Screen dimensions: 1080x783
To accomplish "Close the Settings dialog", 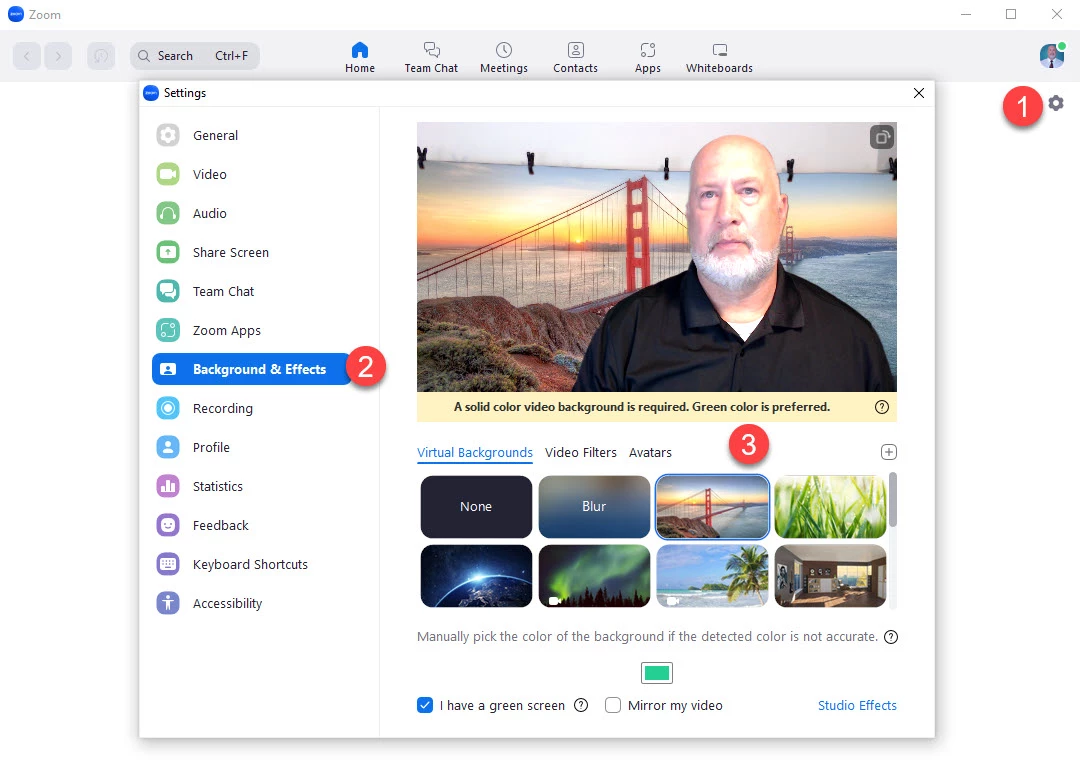I will (918, 93).
